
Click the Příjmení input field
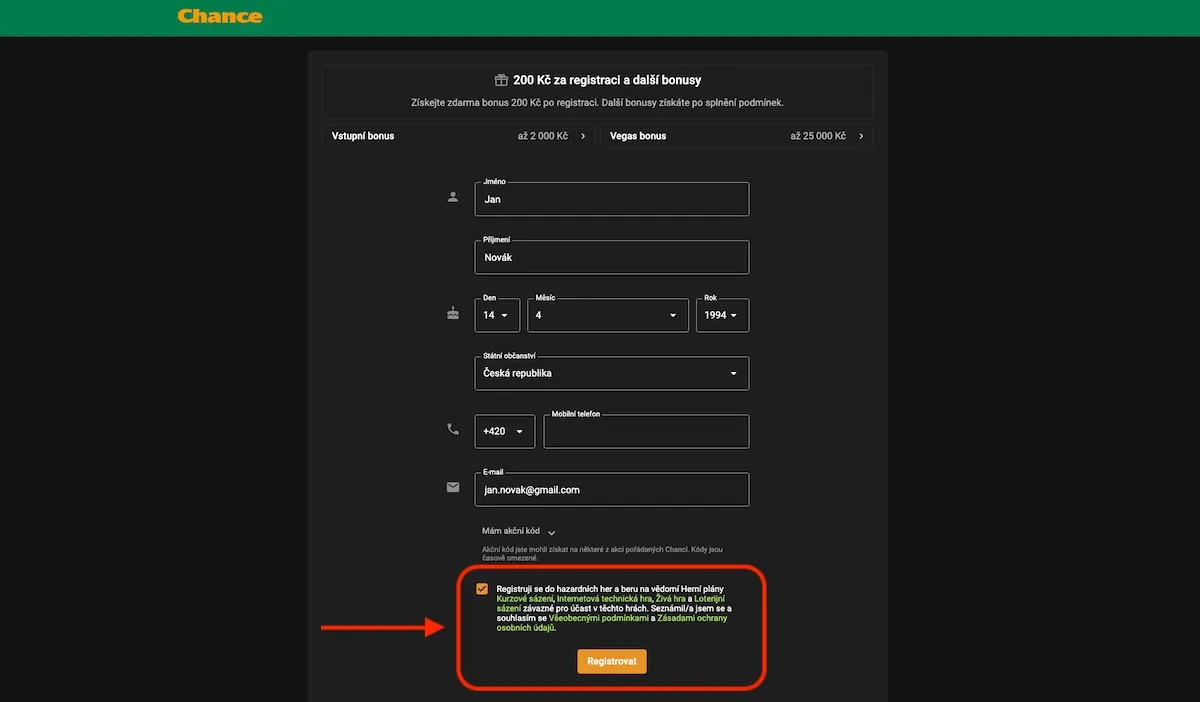[612, 257]
